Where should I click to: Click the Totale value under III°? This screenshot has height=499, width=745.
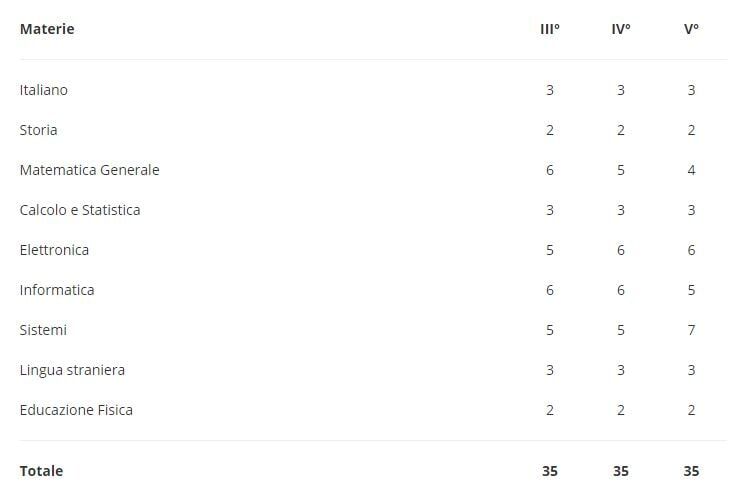coord(550,471)
